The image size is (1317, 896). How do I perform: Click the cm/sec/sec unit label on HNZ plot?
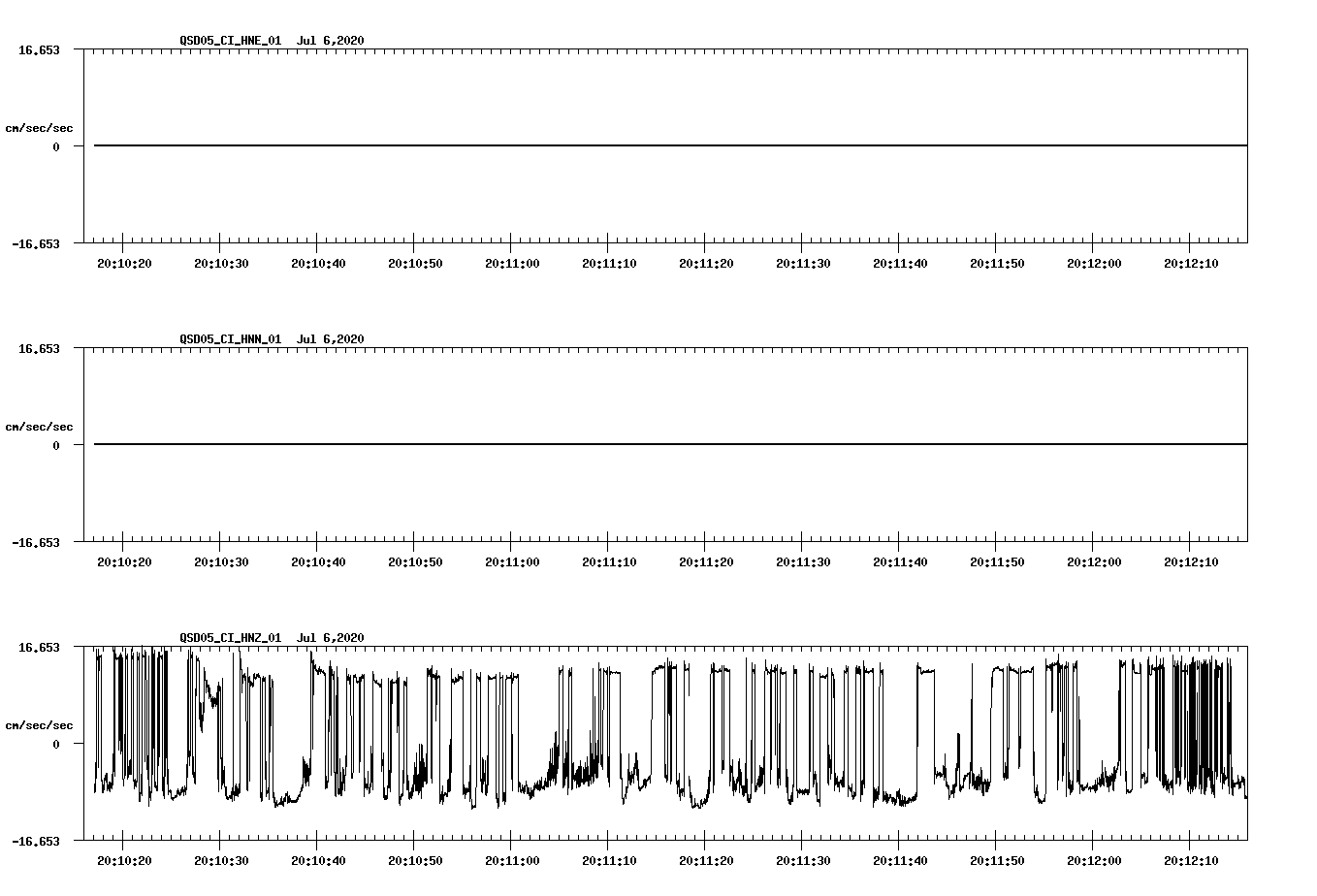pyautogui.click(x=39, y=725)
